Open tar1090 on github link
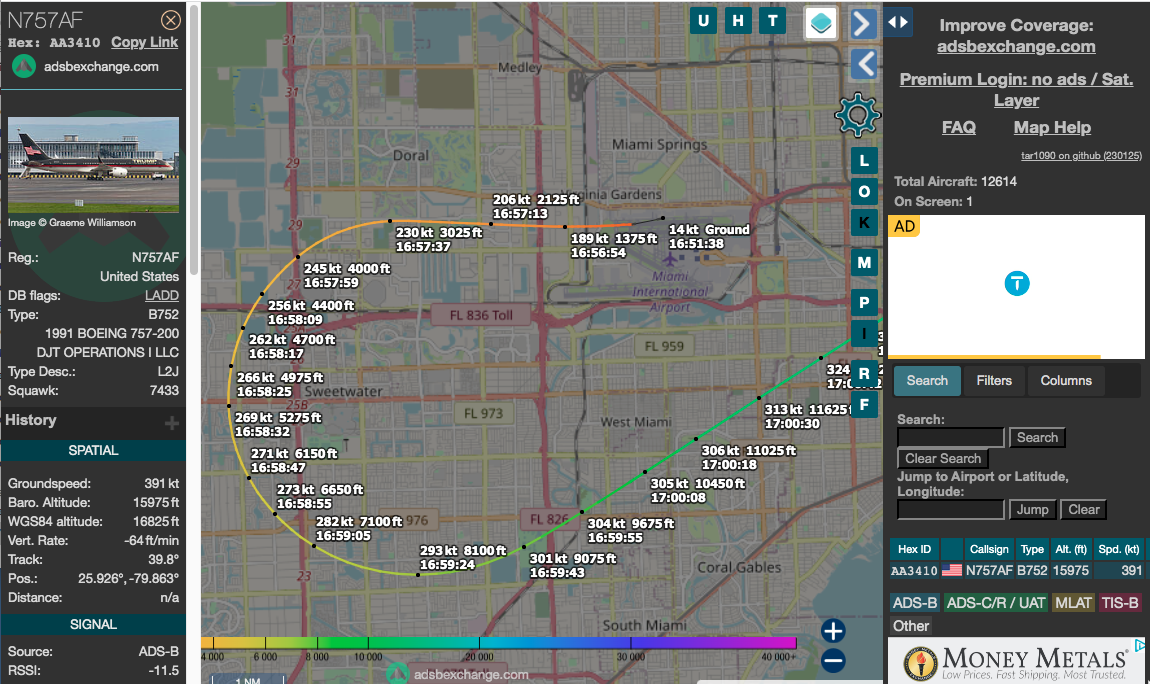 [1081, 155]
